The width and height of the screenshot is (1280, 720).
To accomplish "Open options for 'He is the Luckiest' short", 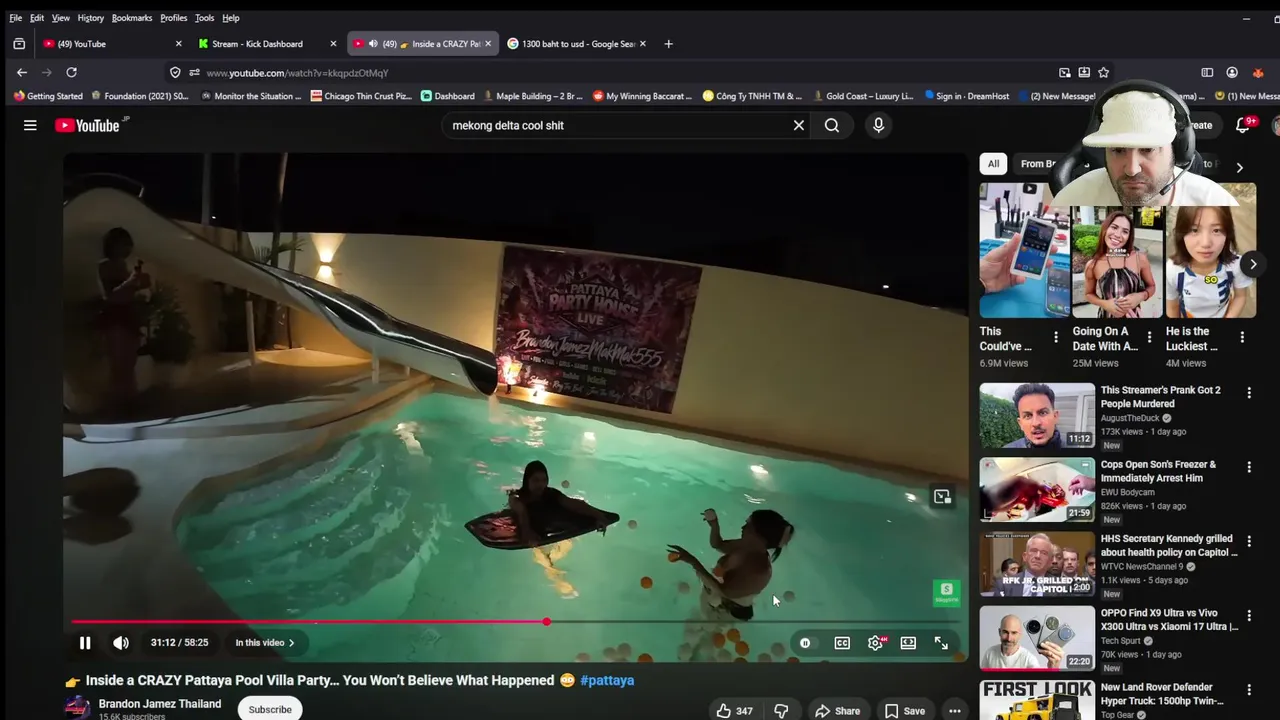I will point(1242,338).
